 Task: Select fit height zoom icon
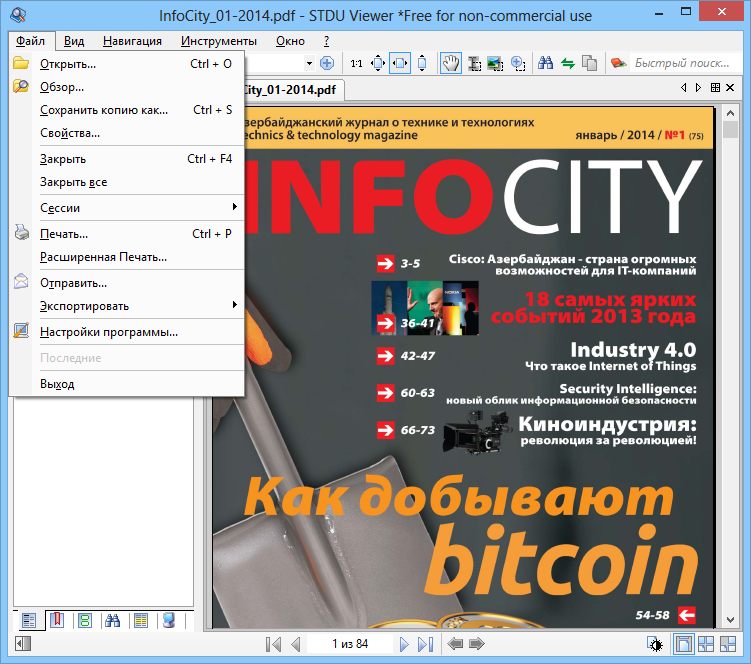pos(422,63)
